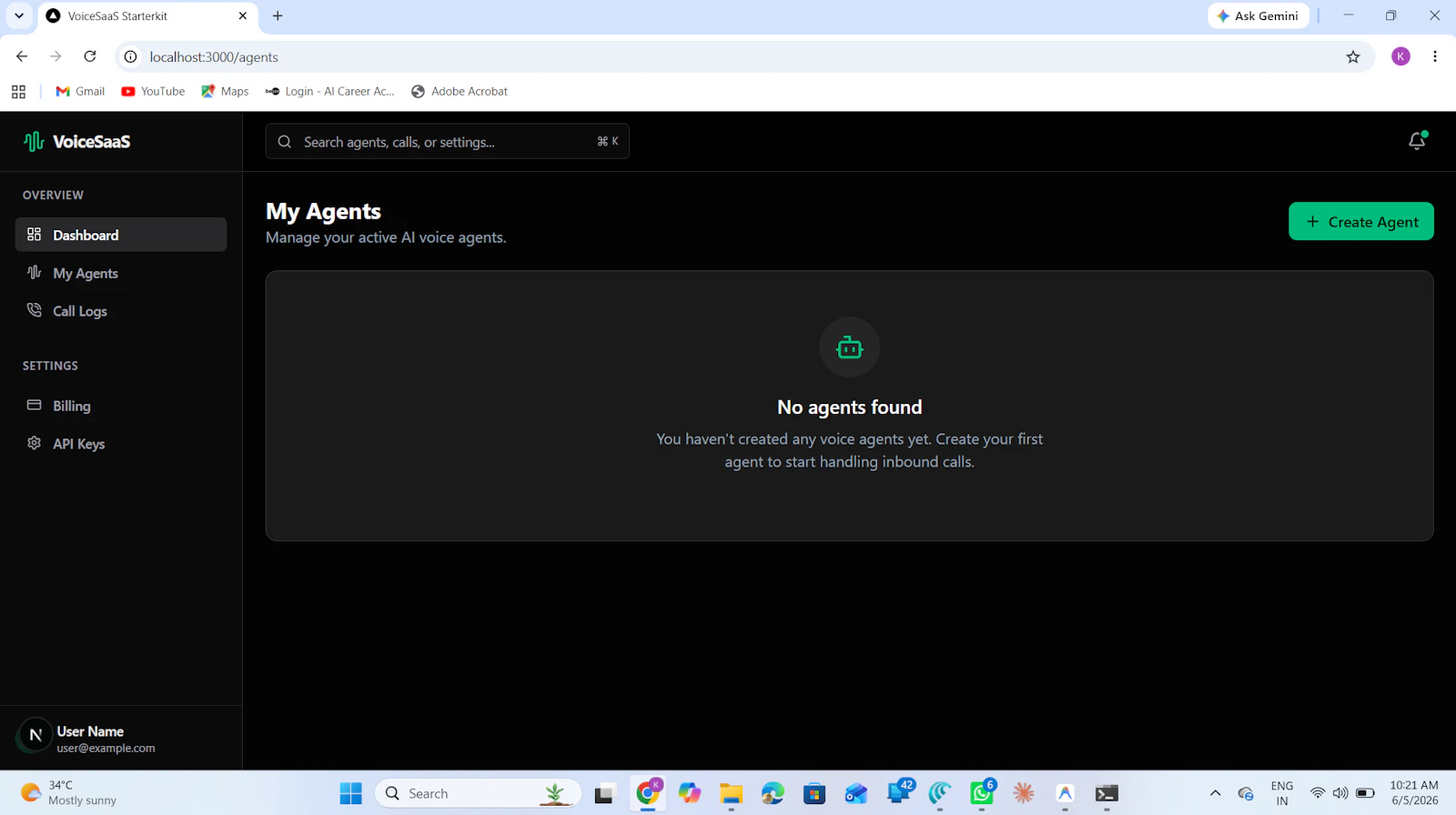This screenshot has height=815, width=1456.
Task: Click user@example.com account text
Action: pyautogui.click(x=106, y=748)
